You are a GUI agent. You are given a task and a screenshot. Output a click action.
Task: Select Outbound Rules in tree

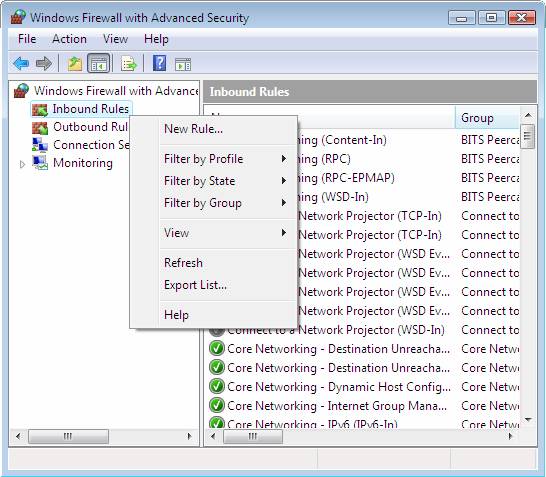[x=90, y=127]
